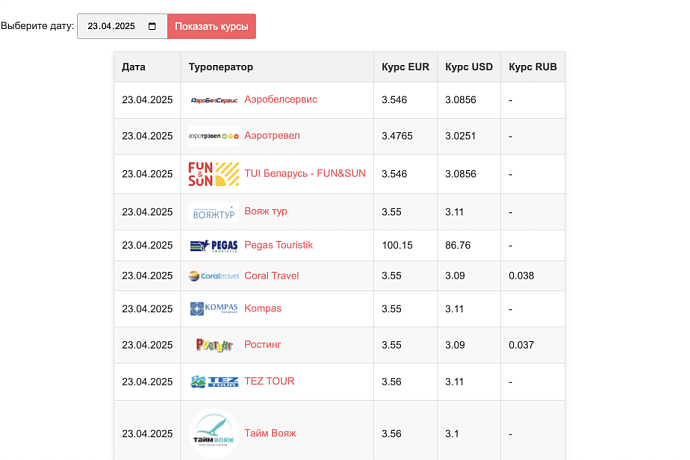Screen dimensions: 690x460
Task: Click the Аэротрэвел logo icon
Action: click(x=213, y=136)
